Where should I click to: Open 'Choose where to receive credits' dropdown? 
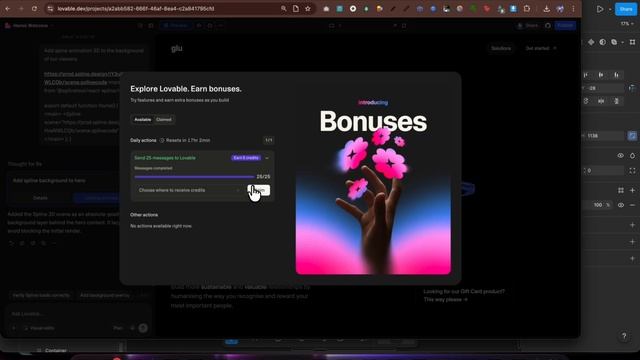(189, 190)
